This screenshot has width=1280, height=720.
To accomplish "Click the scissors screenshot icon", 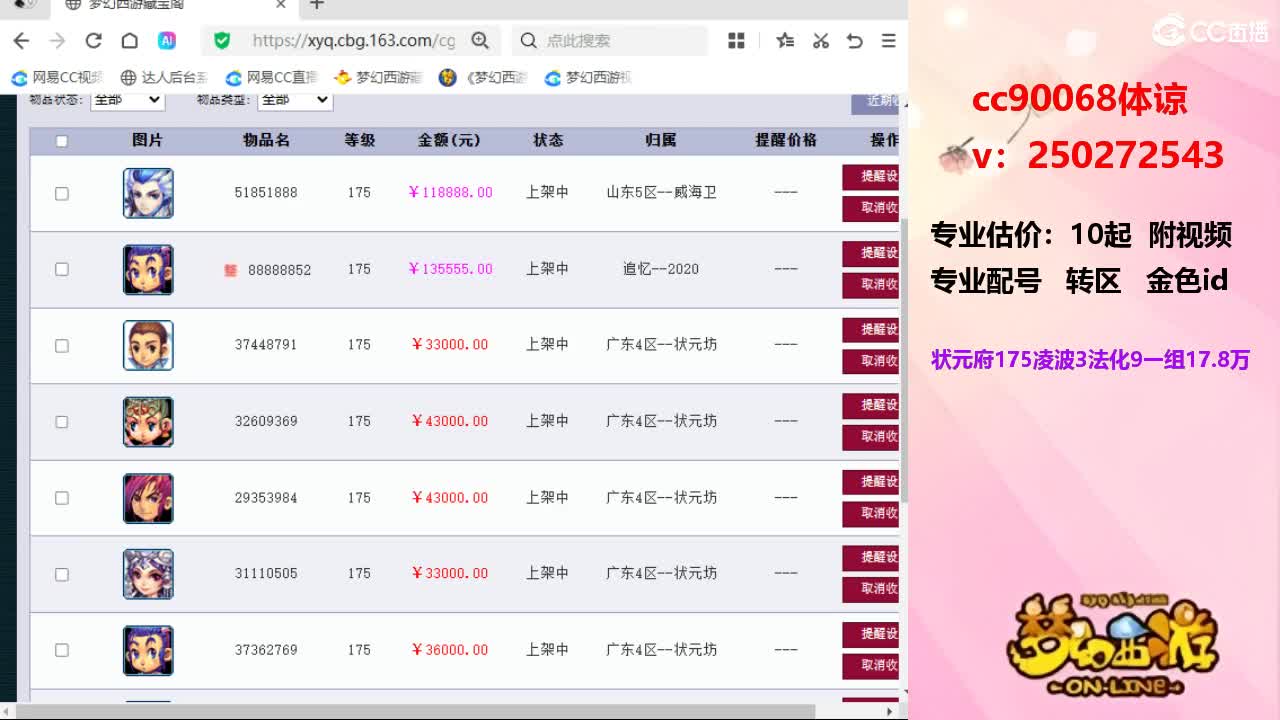I will (820, 41).
